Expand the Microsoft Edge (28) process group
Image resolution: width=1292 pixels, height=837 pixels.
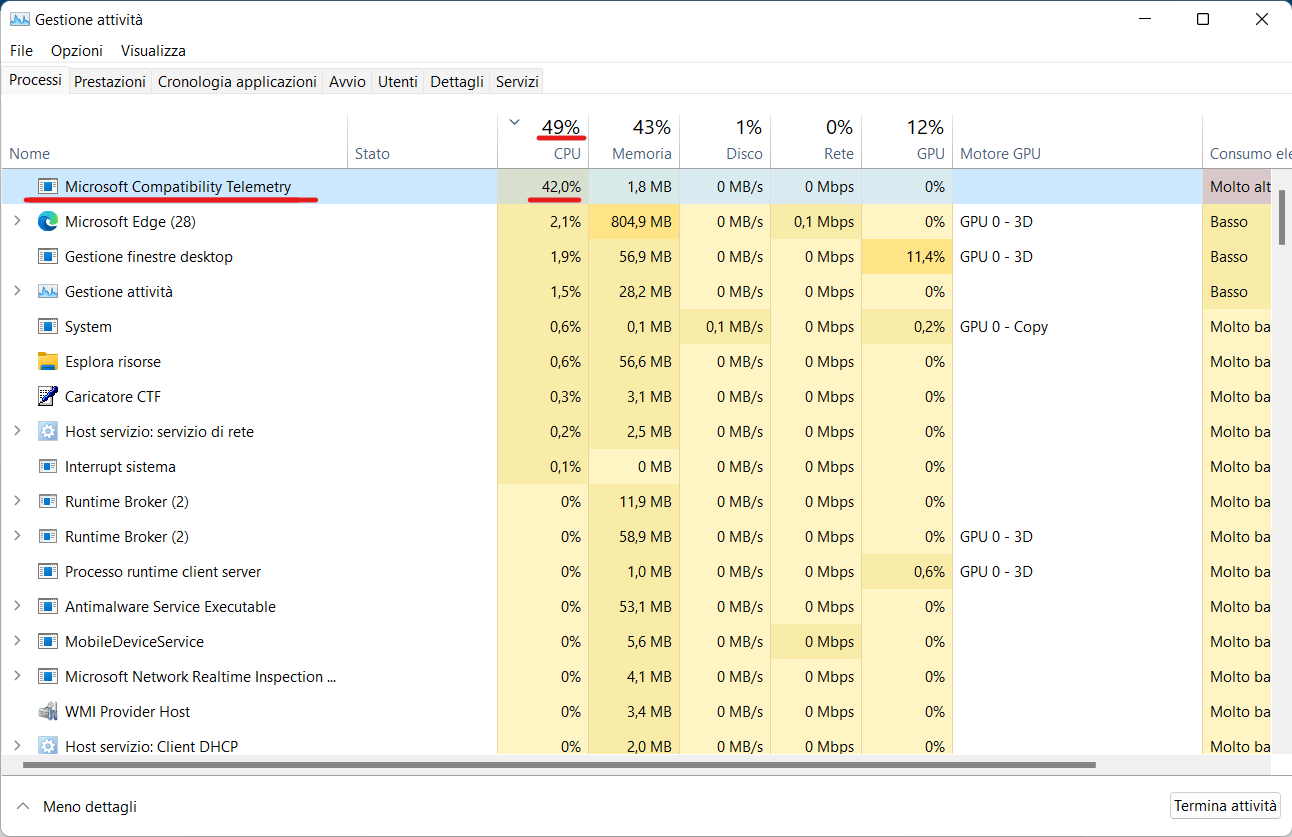tap(17, 221)
